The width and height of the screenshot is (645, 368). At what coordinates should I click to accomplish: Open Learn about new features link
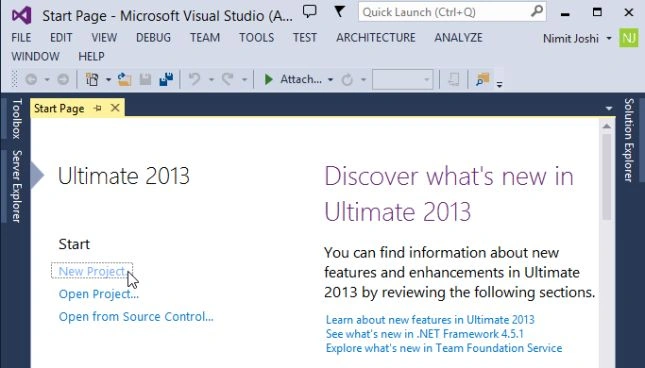pos(430,320)
